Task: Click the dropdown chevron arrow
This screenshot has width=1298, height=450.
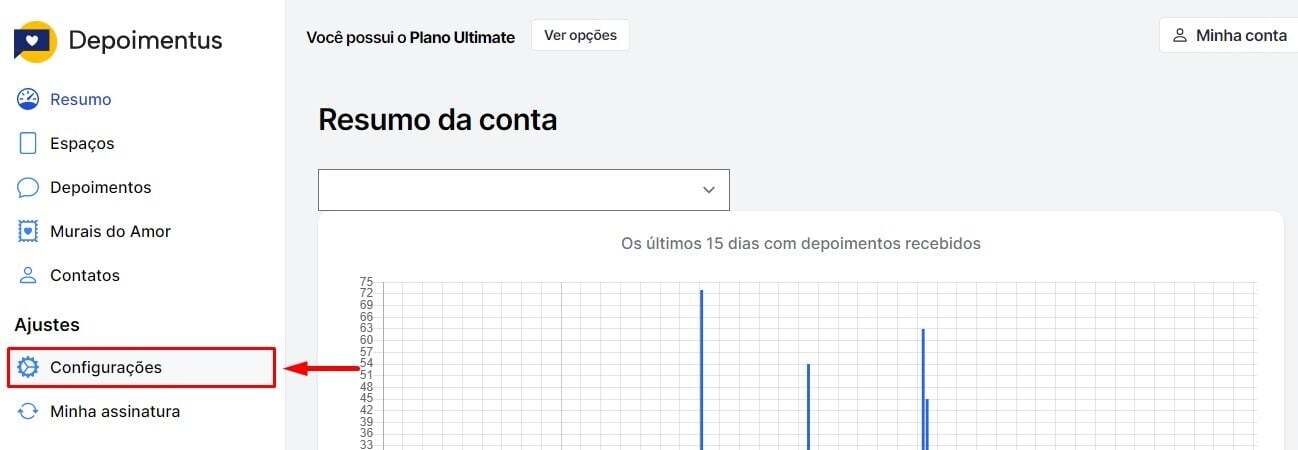Action: 709,190
